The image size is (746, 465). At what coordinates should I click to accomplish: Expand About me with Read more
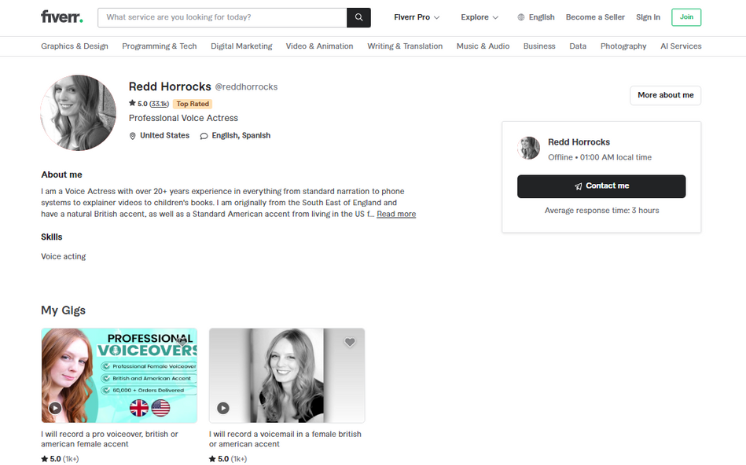pyautogui.click(x=396, y=214)
